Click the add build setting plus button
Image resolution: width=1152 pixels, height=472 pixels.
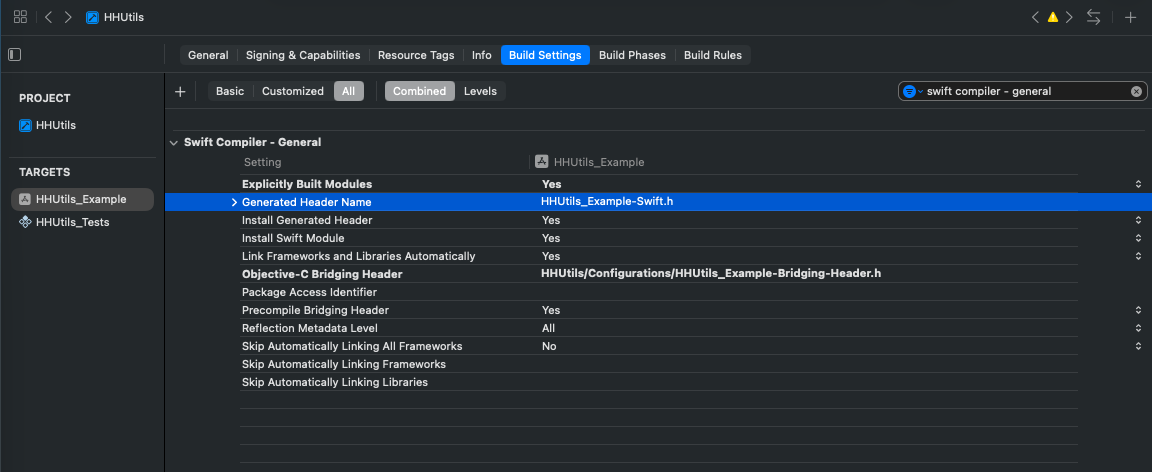pyautogui.click(x=180, y=91)
